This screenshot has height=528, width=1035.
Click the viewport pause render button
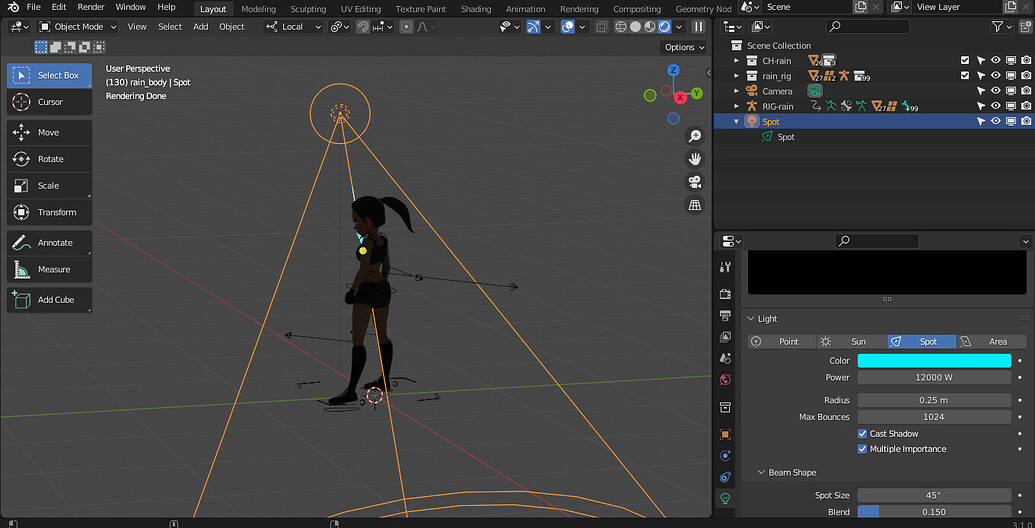coord(698,27)
